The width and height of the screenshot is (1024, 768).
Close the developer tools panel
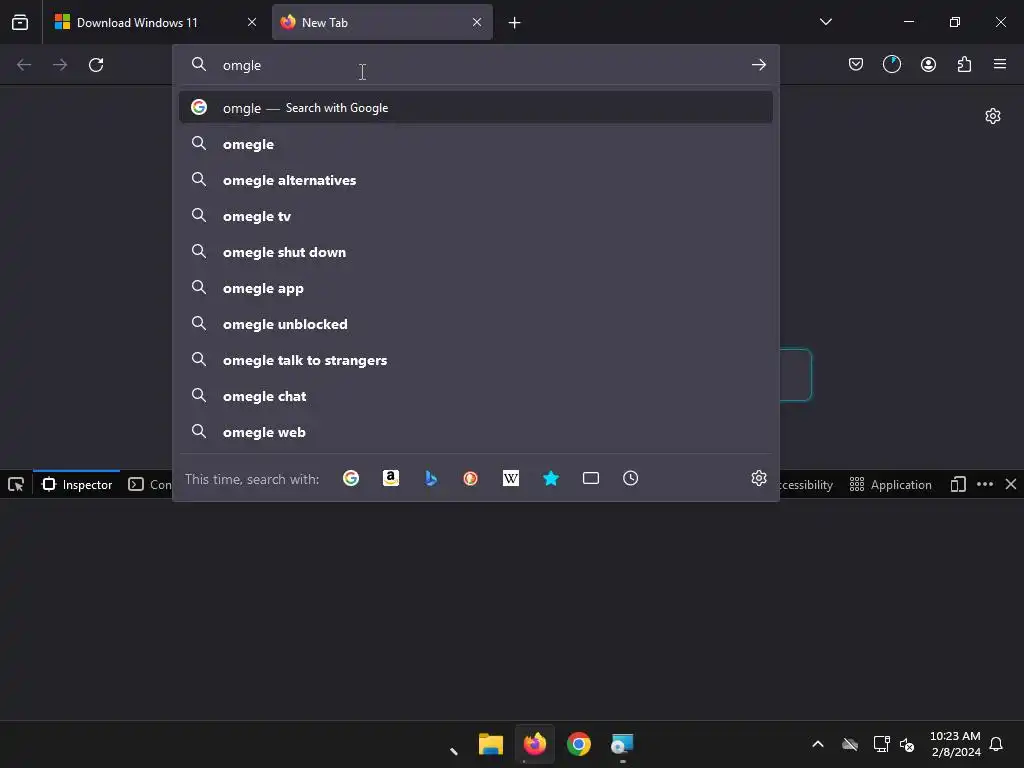pyautogui.click(x=1010, y=485)
